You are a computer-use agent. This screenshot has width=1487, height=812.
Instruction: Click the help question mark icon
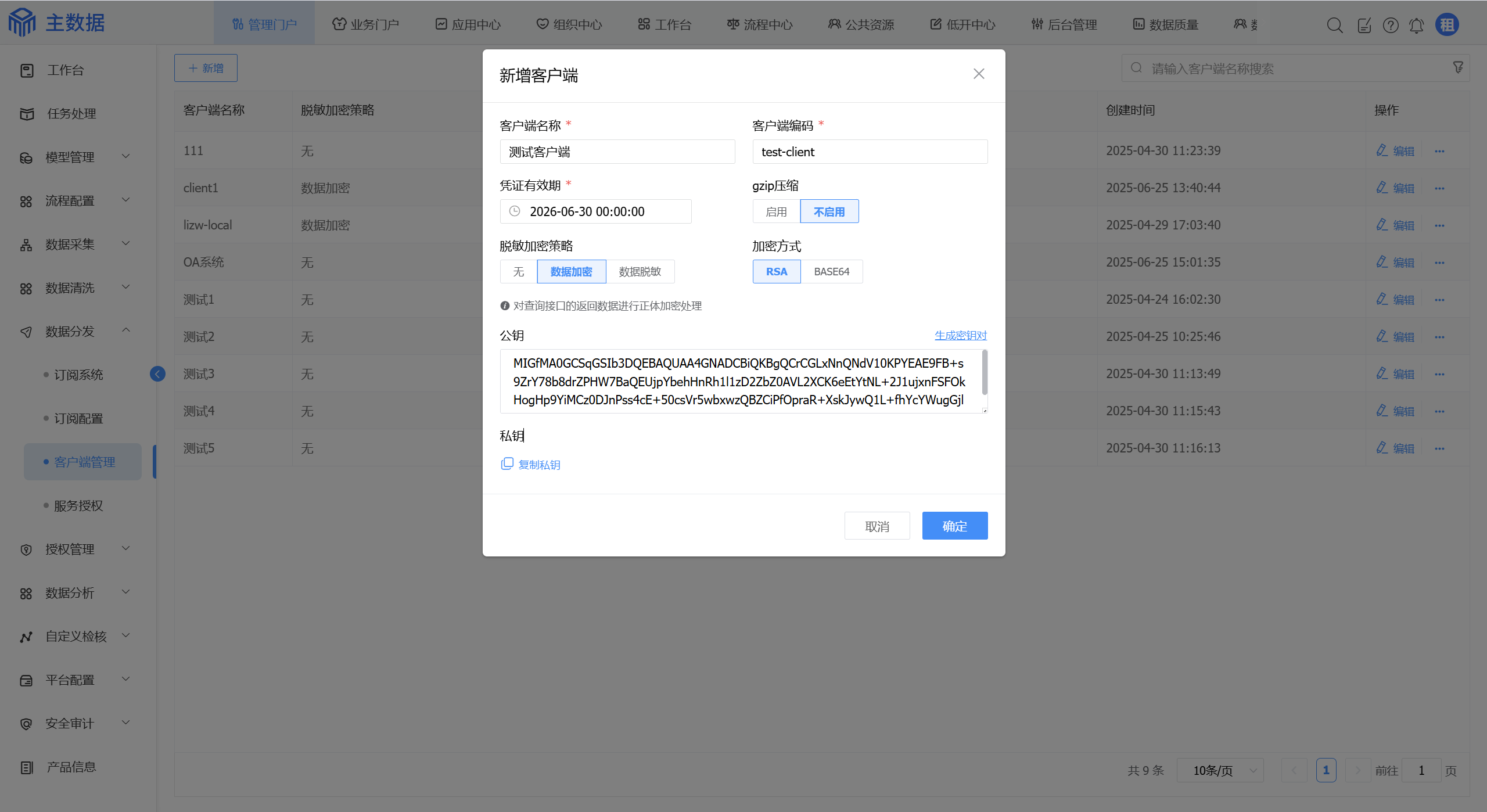coord(1390,25)
